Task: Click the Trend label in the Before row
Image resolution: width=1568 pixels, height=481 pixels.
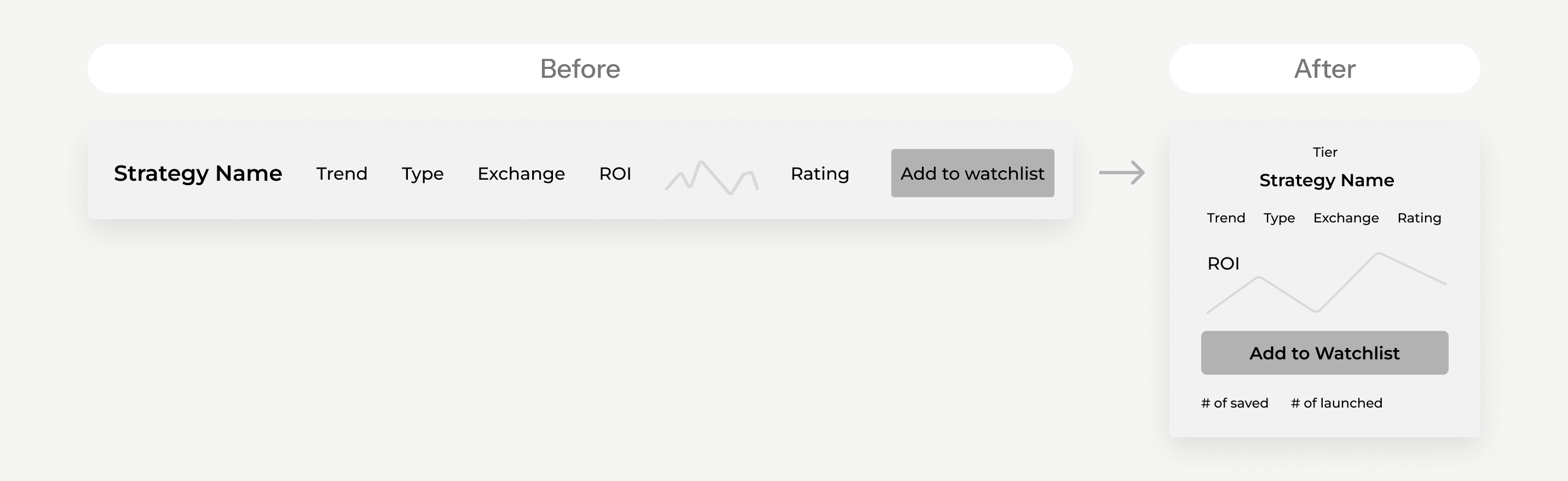Action: click(x=342, y=174)
